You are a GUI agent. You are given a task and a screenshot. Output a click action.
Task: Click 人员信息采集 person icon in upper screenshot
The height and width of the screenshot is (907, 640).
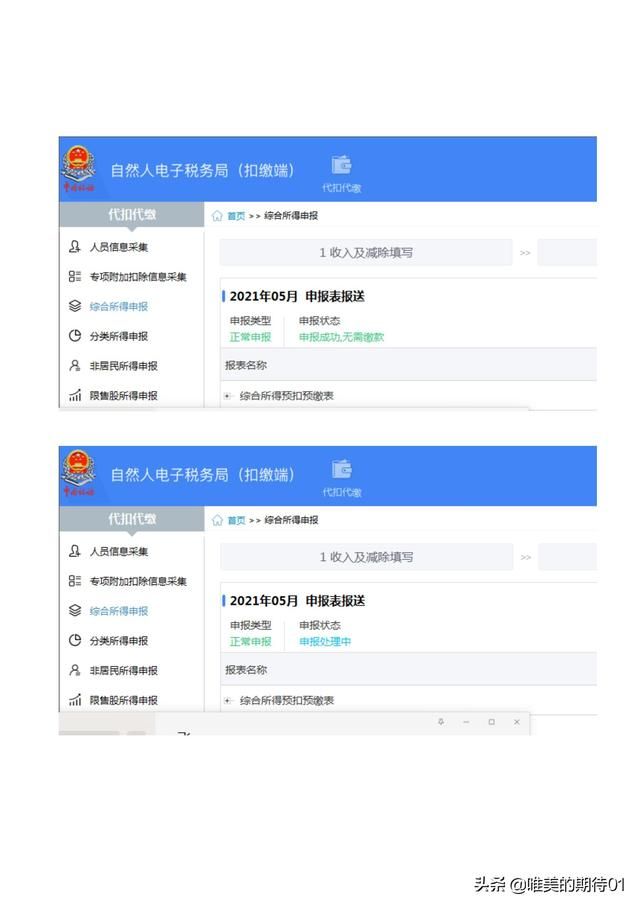(x=75, y=247)
